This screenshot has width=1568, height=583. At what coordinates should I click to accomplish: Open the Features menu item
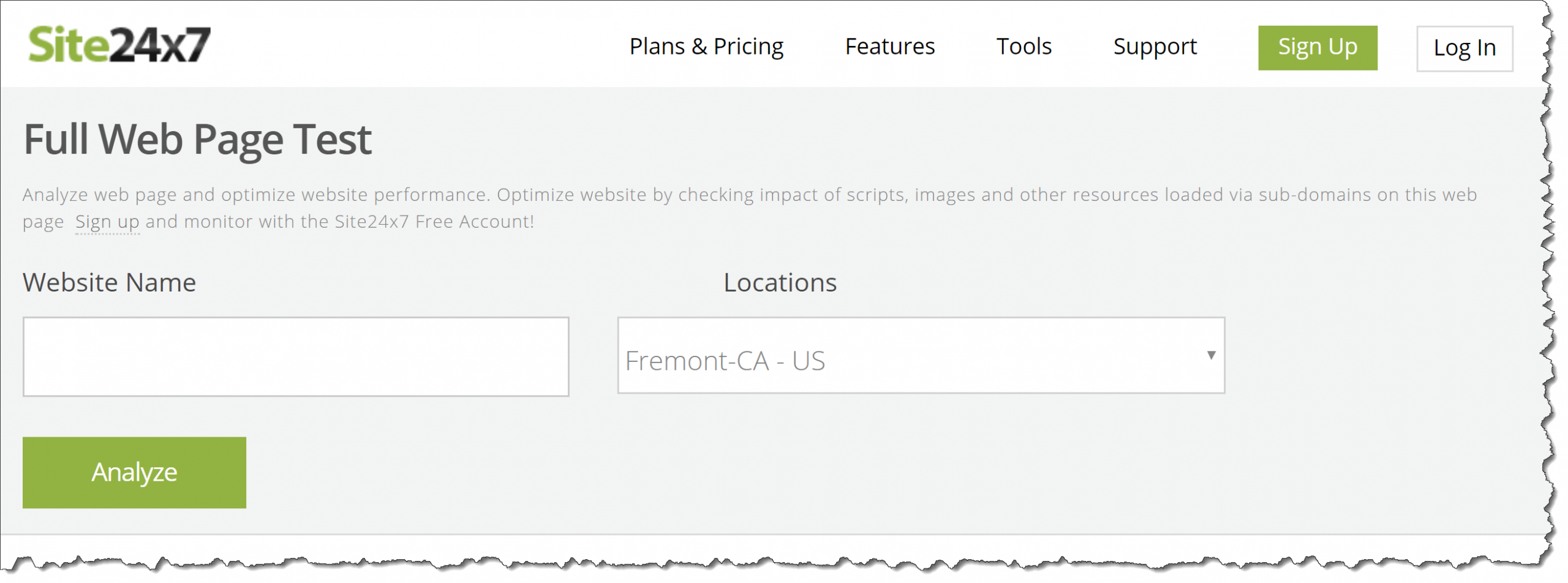point(889,47)
